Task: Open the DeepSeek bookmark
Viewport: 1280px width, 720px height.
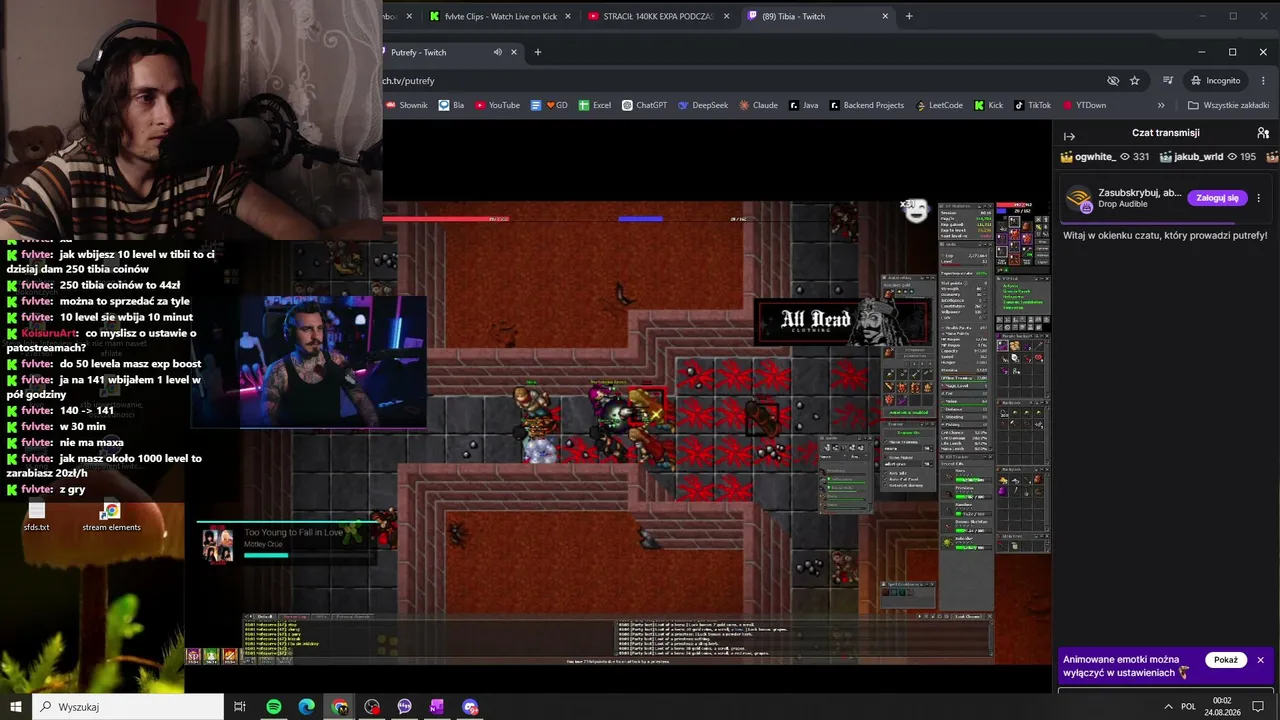Action: point(703,105)
